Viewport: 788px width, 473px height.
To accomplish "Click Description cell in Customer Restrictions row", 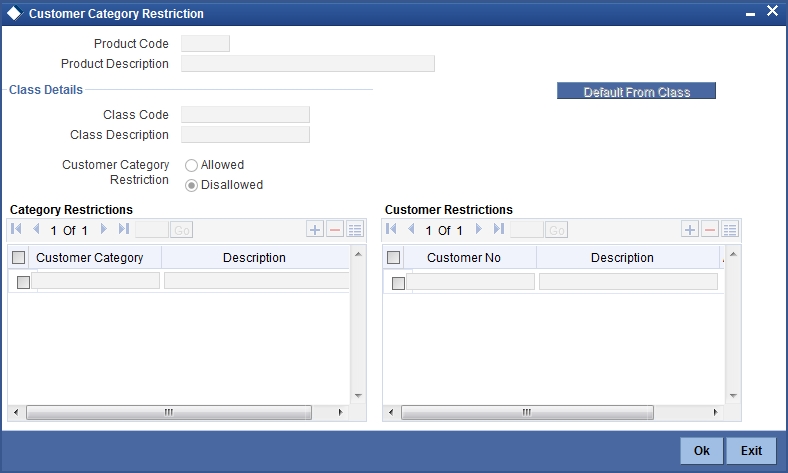I will [628, 281].
